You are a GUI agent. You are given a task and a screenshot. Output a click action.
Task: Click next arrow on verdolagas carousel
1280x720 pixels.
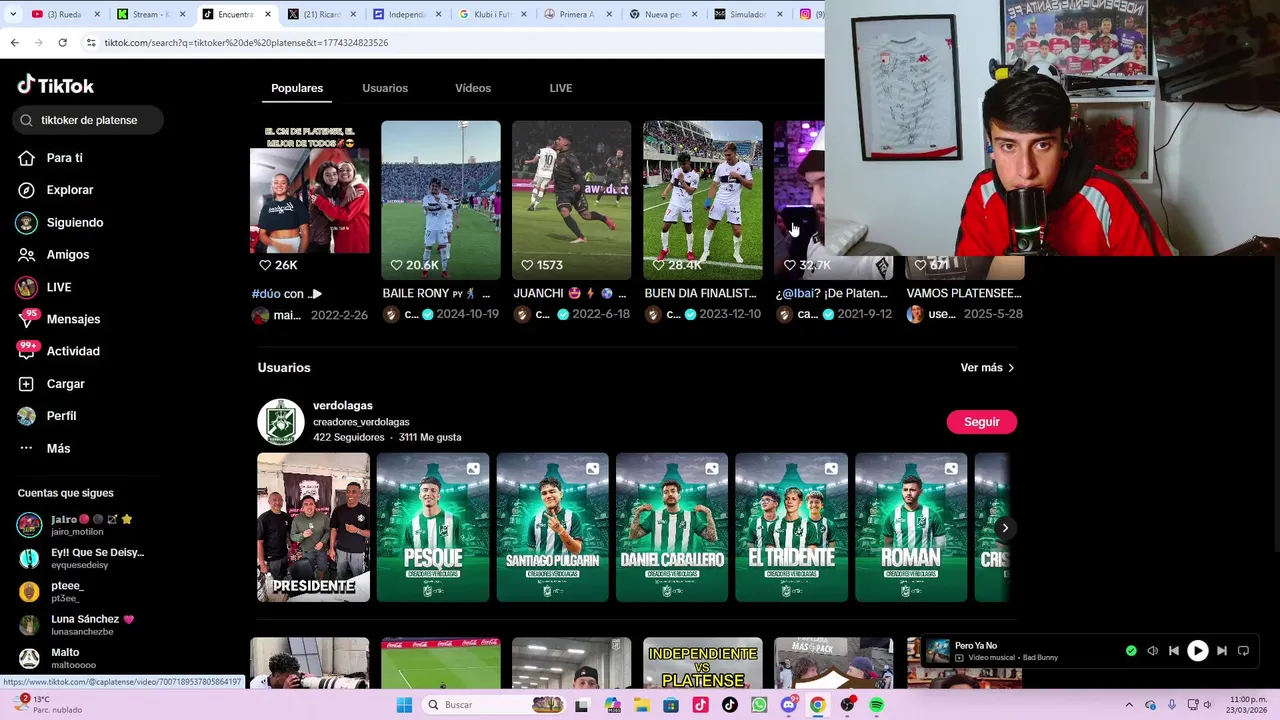[1005, 528]
